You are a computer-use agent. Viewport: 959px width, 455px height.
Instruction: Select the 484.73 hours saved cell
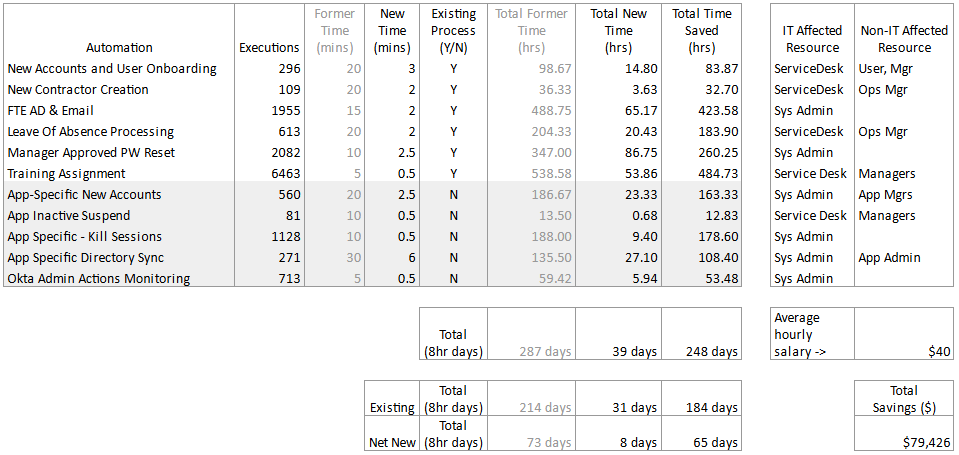pyautogui.click(x=717, y=173)
